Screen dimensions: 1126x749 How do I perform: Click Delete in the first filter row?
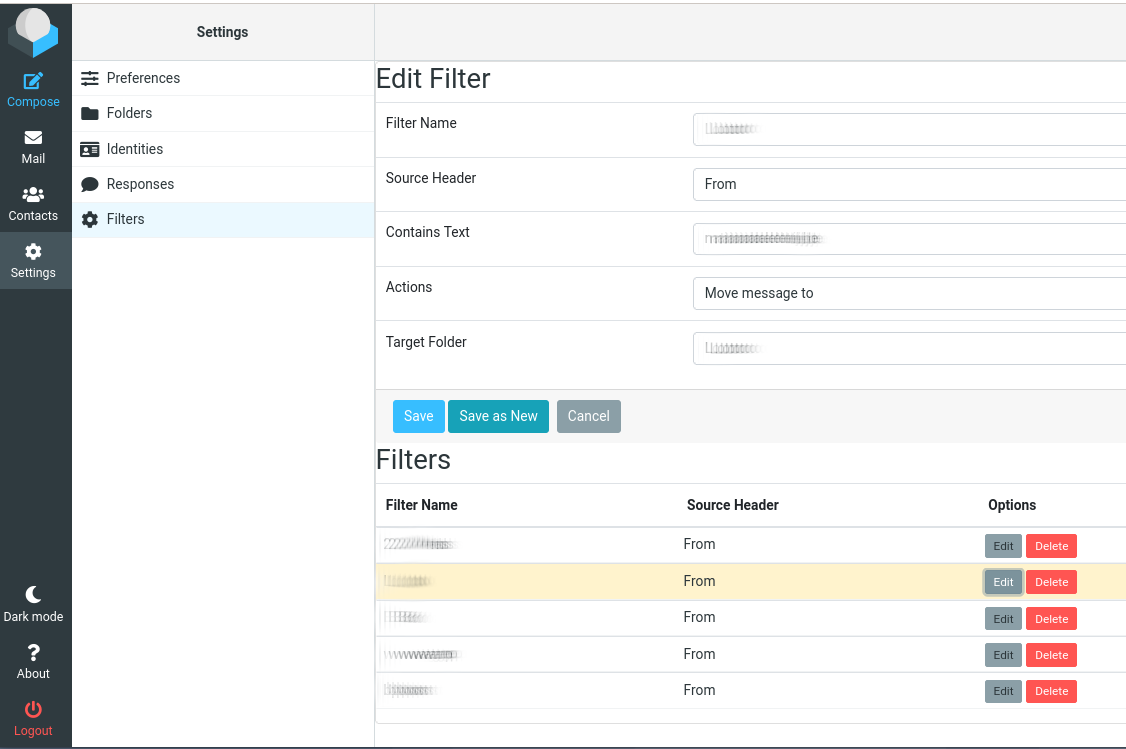tap(1051, 546)
